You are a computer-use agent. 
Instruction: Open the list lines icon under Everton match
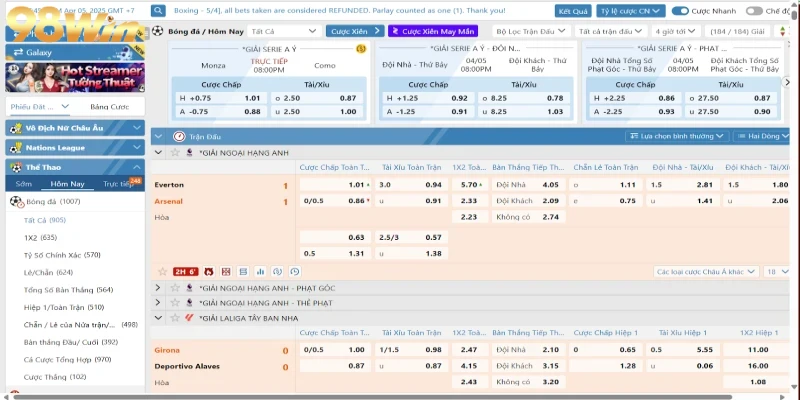click(243, 271)
